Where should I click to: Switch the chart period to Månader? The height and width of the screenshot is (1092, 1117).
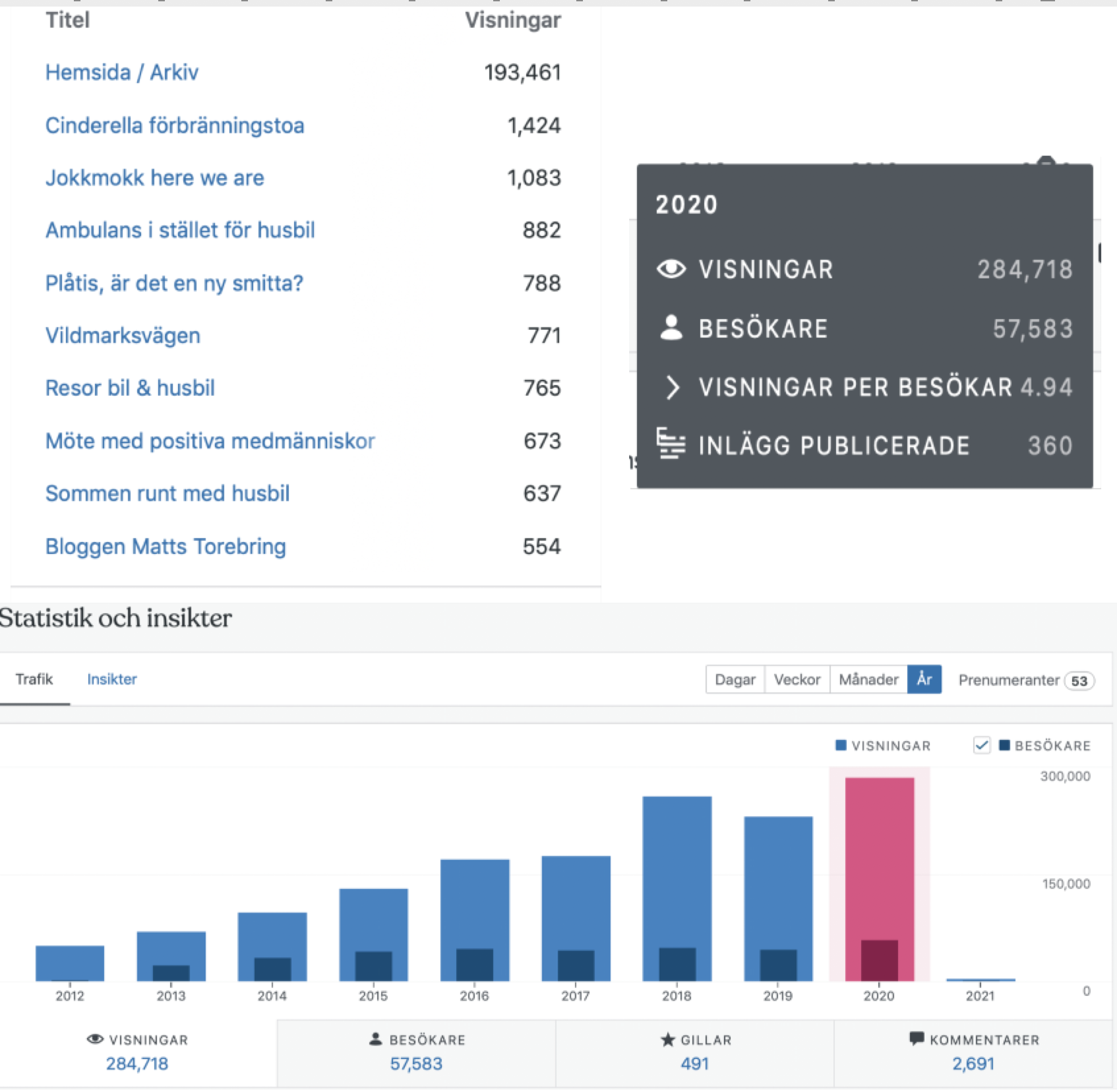click(x=868, y=679)
